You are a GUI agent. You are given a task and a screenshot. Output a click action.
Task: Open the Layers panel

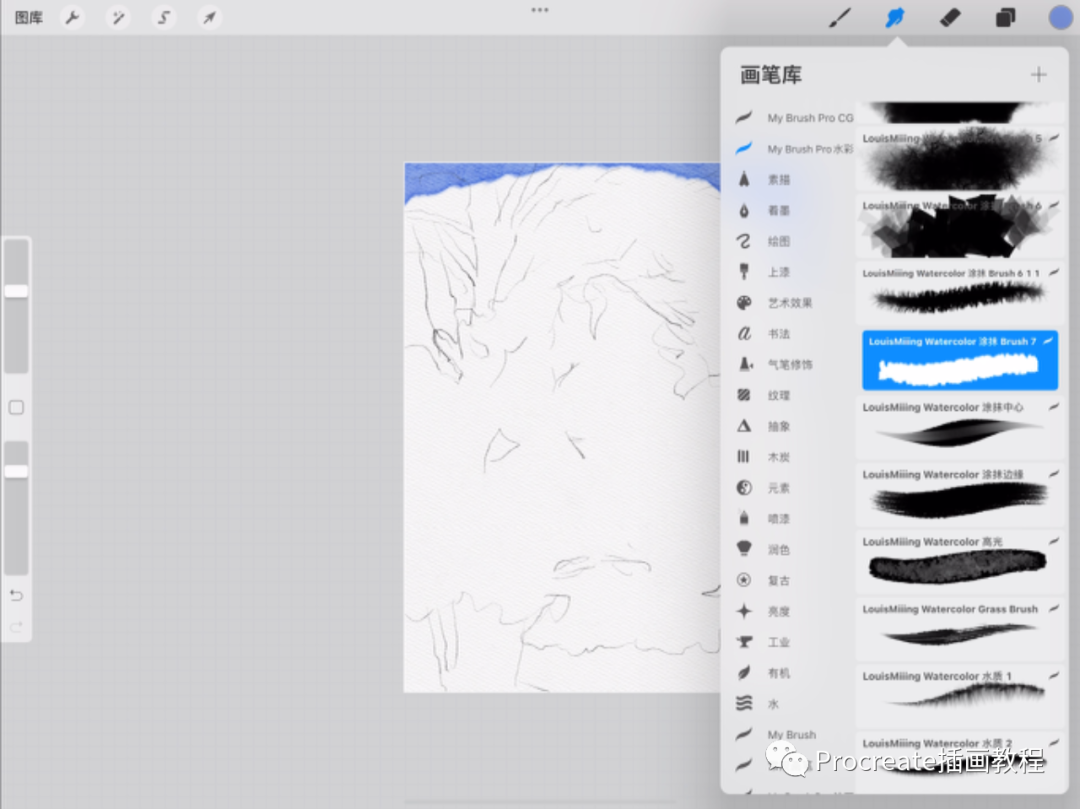(x=1006, y=17)
